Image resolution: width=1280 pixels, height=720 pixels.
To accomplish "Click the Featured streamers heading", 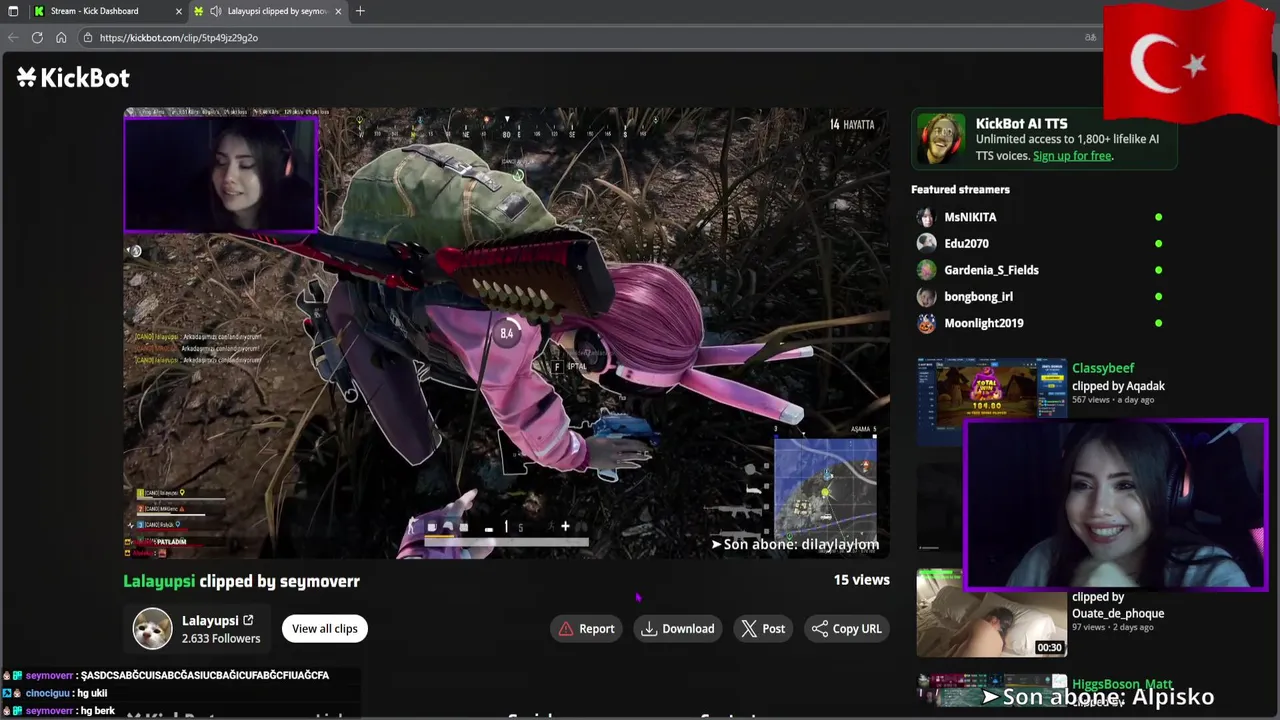I will pyautogui.click(x=960, y=189).
